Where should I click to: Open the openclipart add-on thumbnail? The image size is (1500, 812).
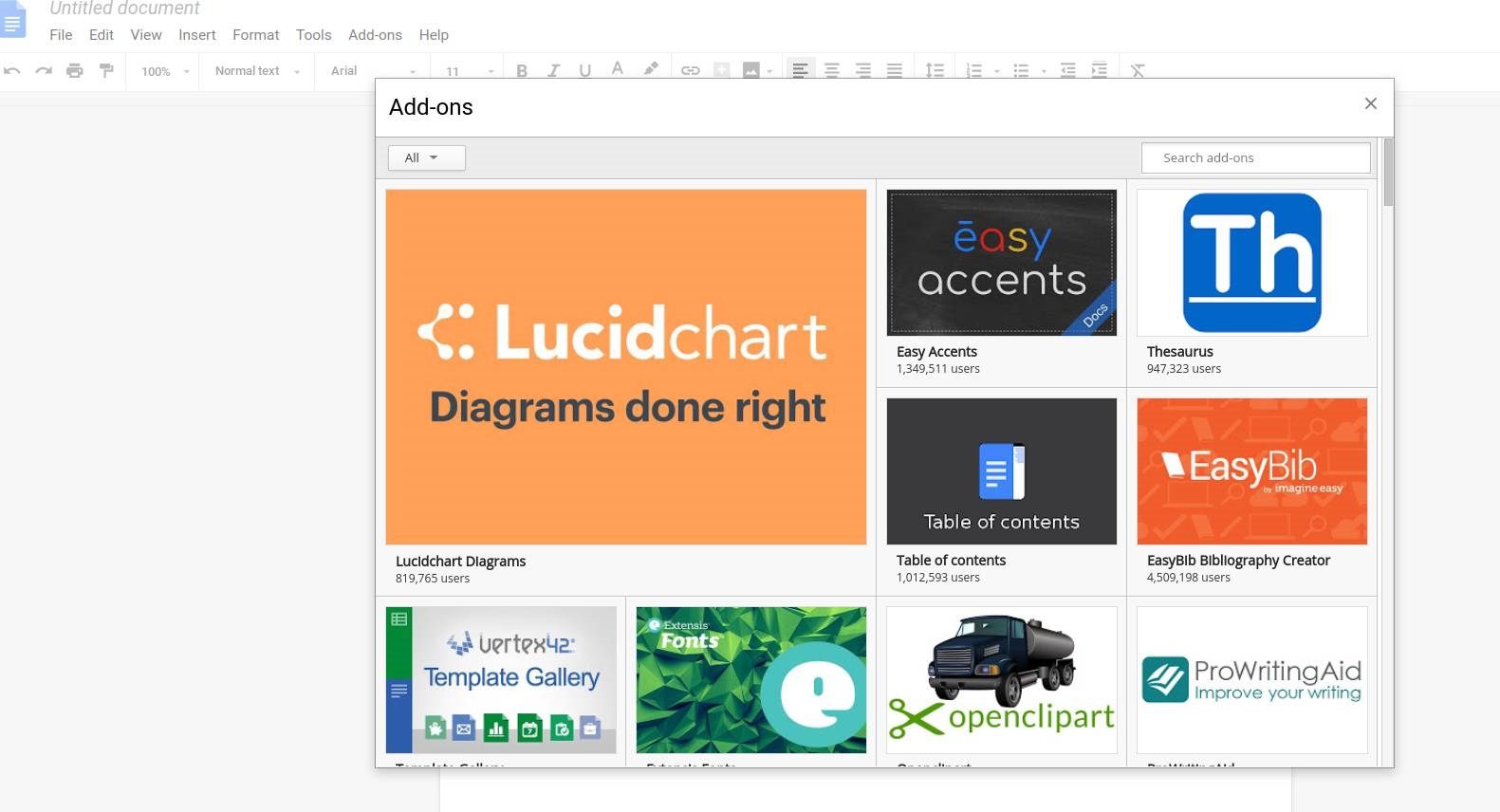[x=1002, y=680]
